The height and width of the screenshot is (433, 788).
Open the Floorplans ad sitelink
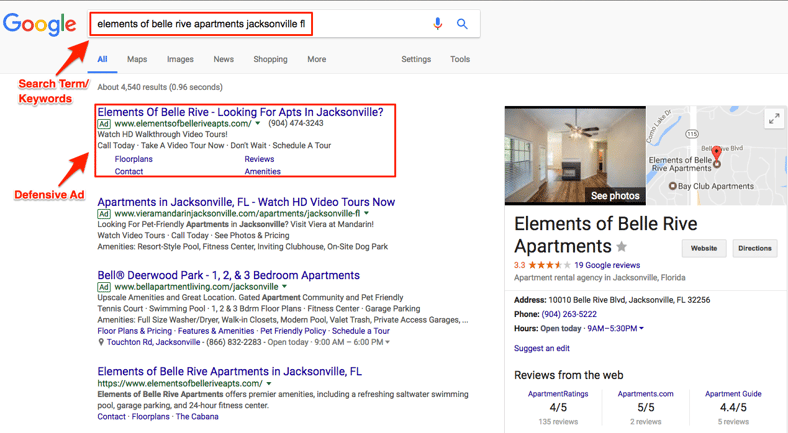click(133, 159)
